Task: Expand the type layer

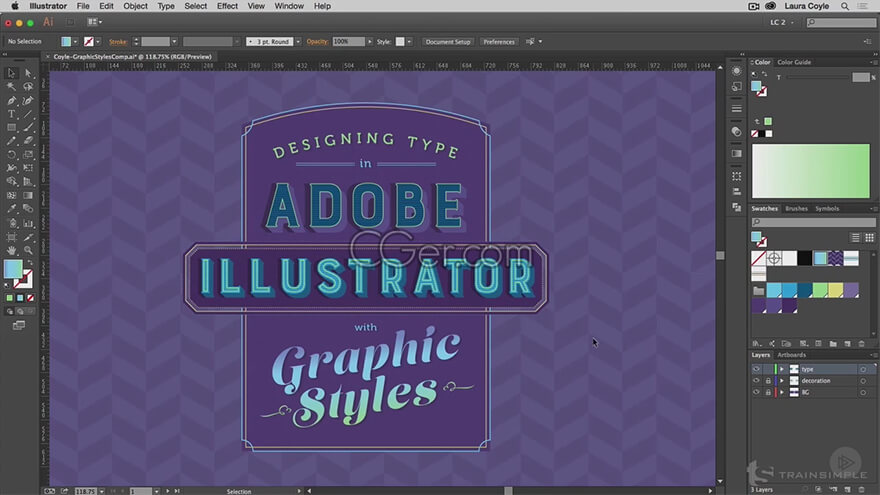Action: pyautogui.click(x=782, y=369)
